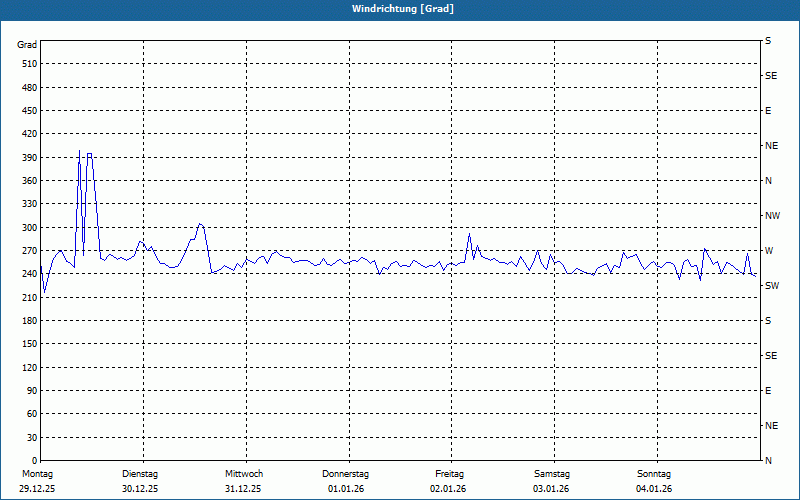The height and width of the screenshot is (500, 800).
Task: Click the 01.01.26 date label
Action: (x=346, y=489)
